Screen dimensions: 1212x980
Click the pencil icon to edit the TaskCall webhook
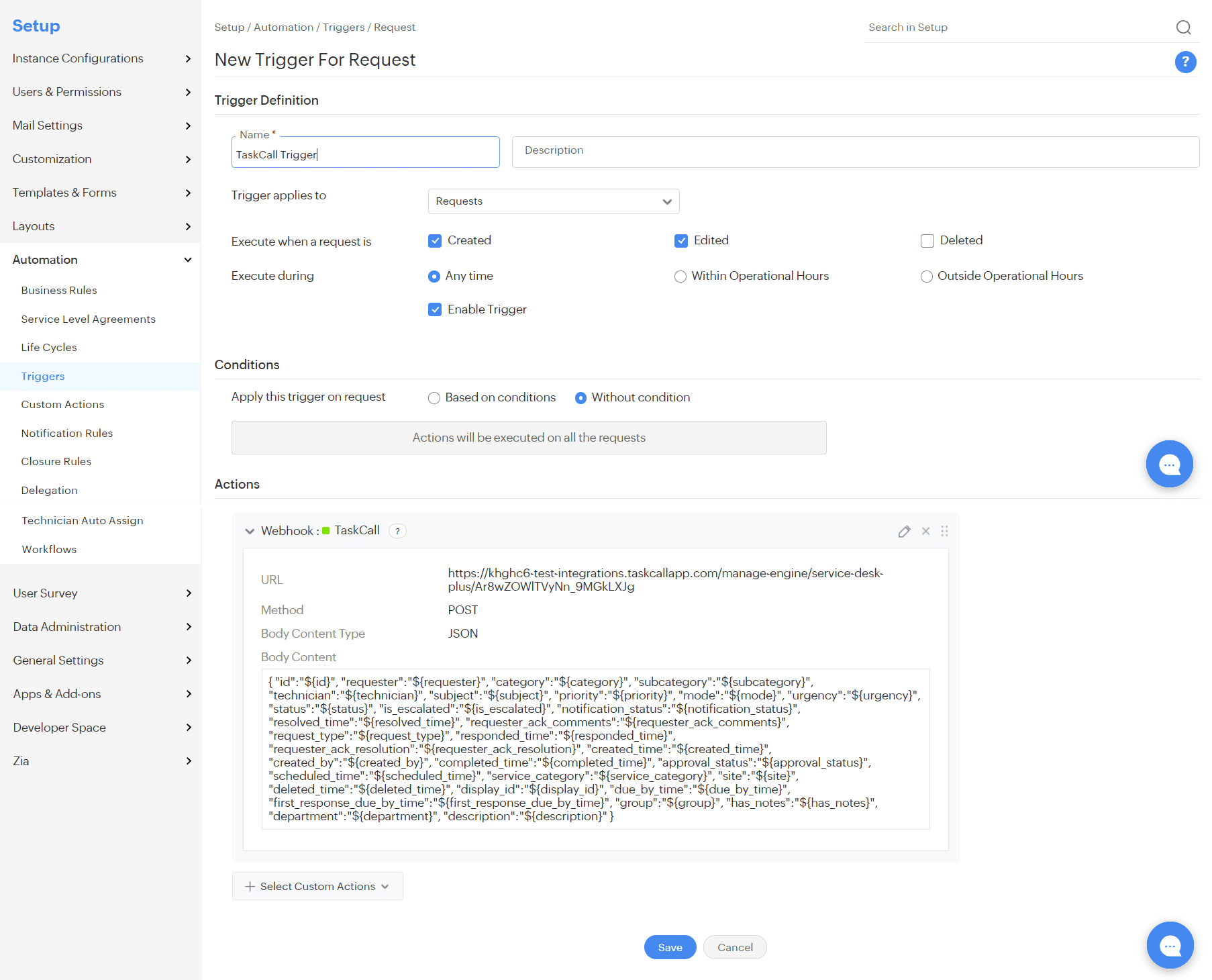(904, 531)
